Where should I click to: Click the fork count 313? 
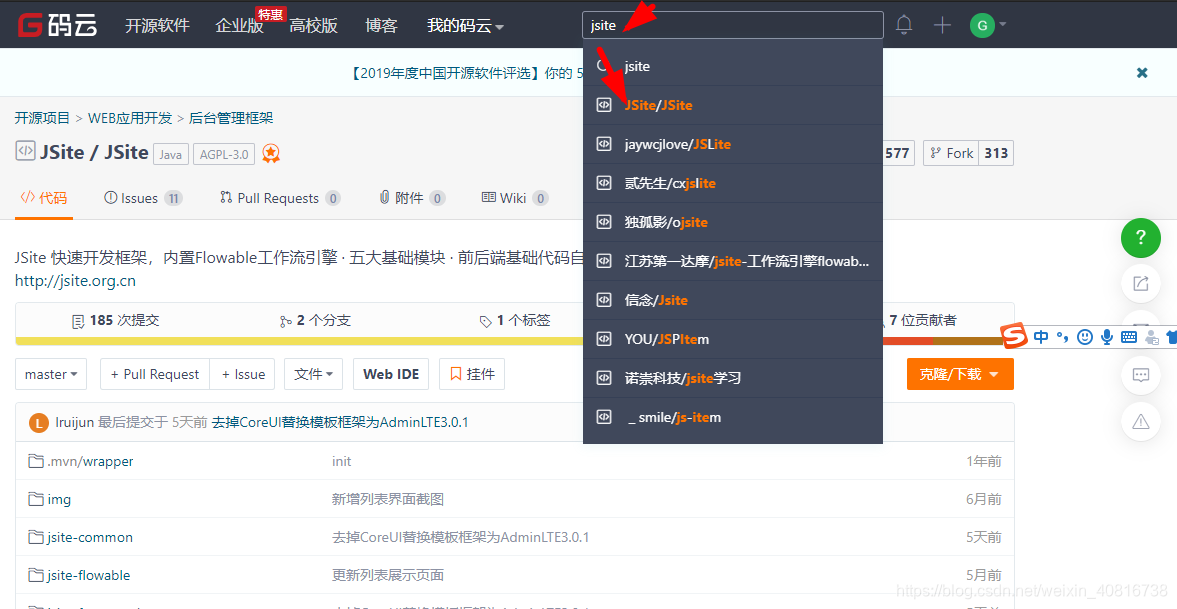pyautogui.click(x=996, y=153)
